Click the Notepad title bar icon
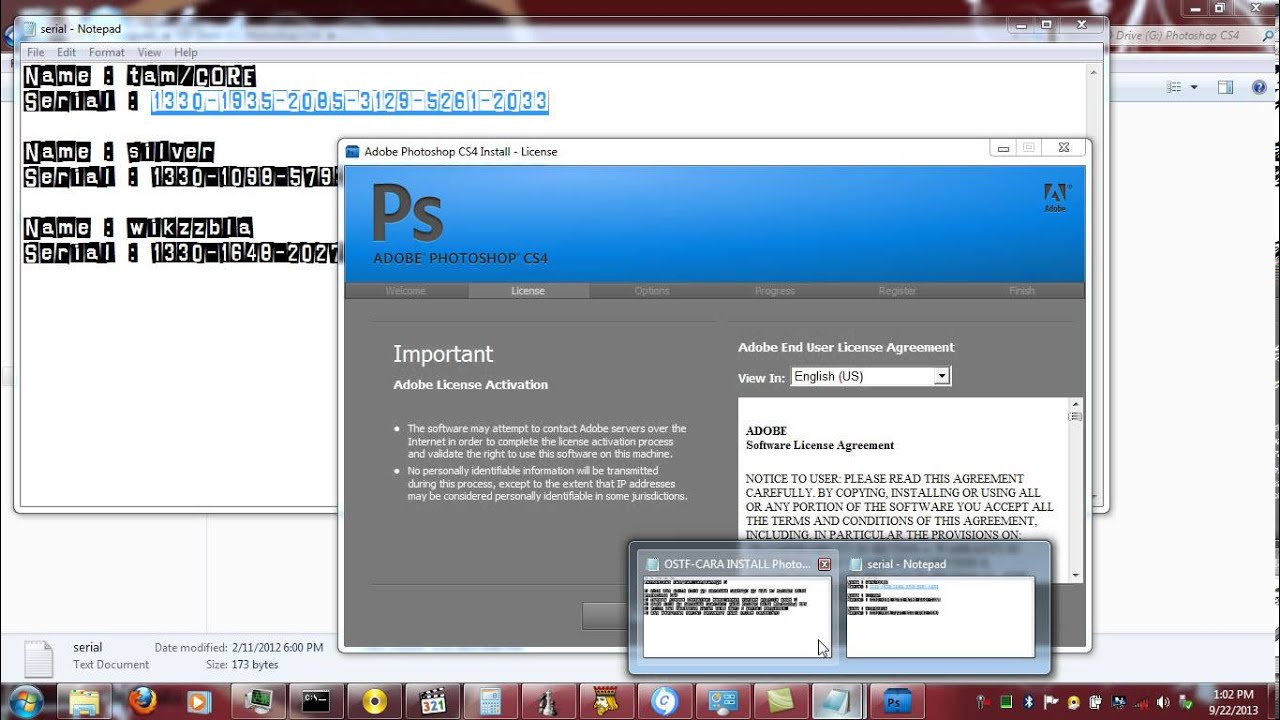Image resolution: width=1280 pixels, height=720 pixels. pos(30,29)
